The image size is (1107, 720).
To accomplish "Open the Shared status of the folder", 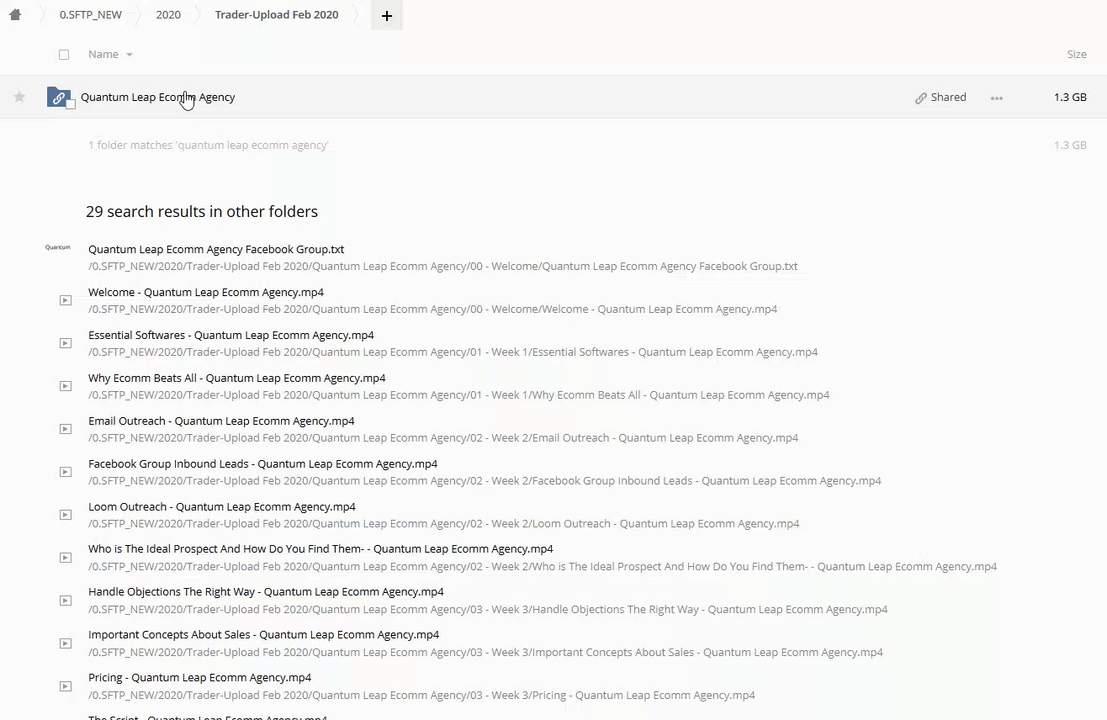I will click(948, 97).
